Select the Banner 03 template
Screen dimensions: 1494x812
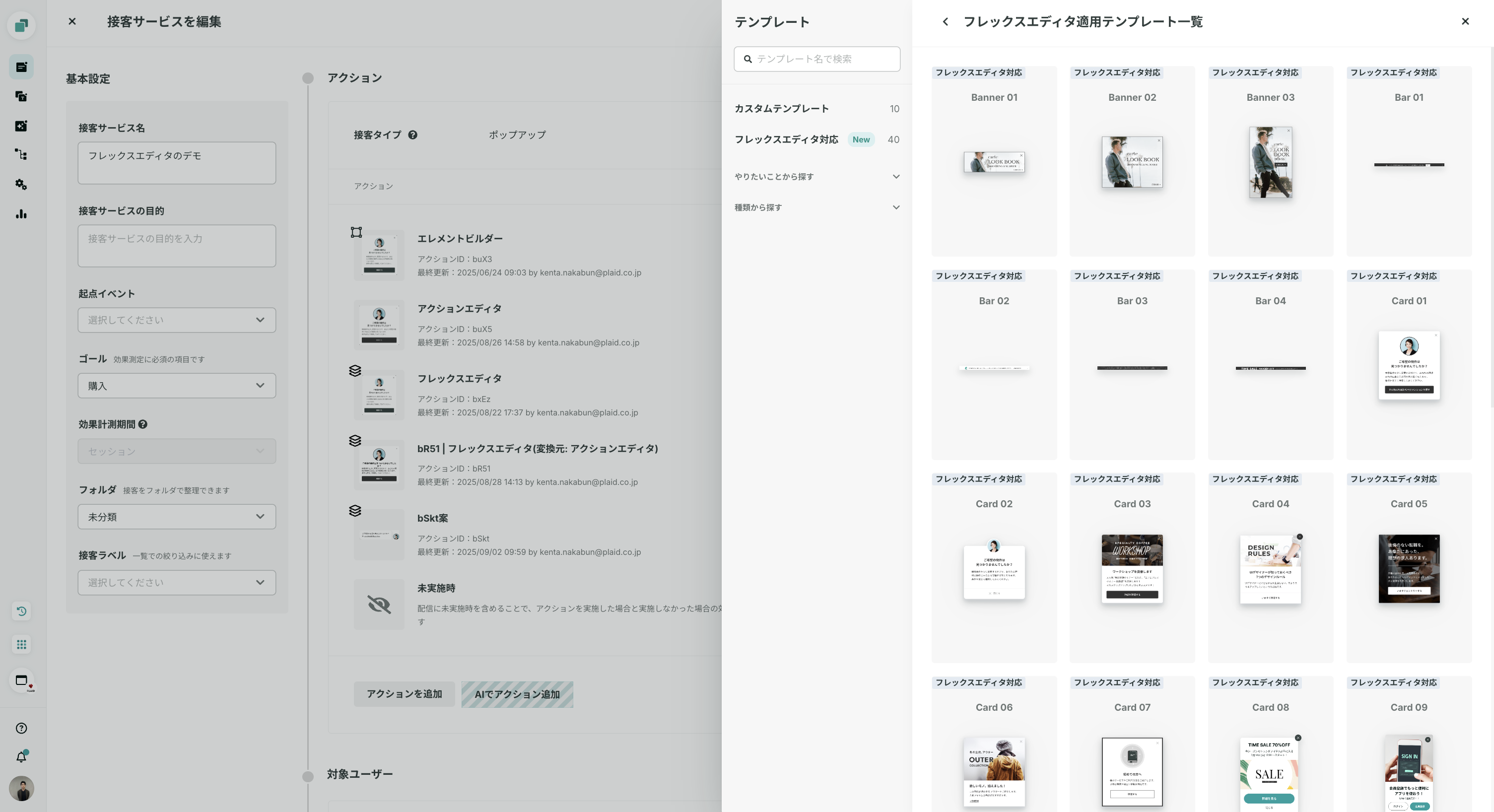(1270, 161)
